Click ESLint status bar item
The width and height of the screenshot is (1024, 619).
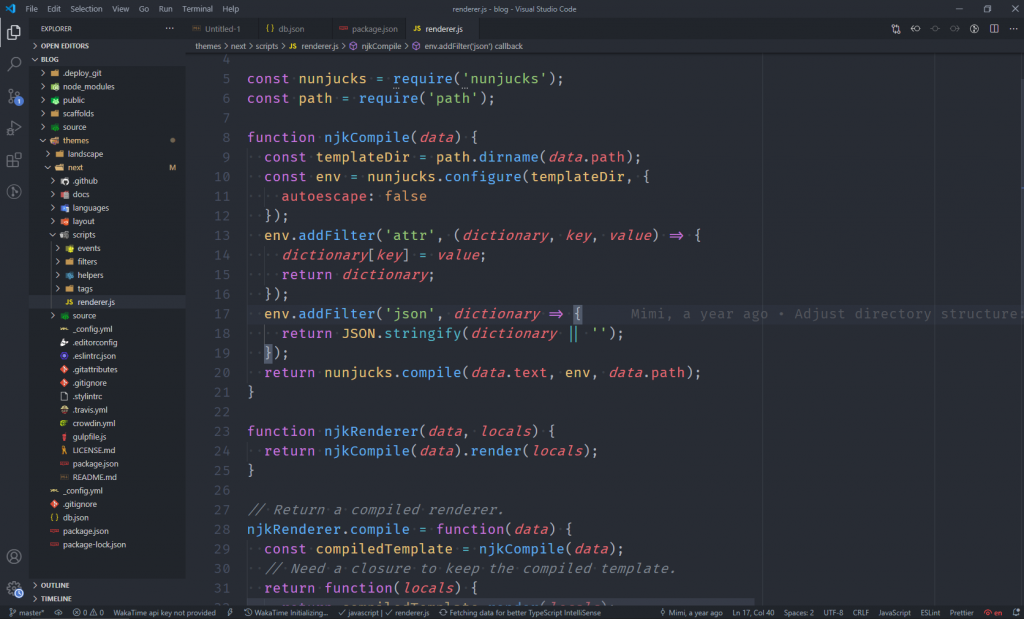[930, 612]
